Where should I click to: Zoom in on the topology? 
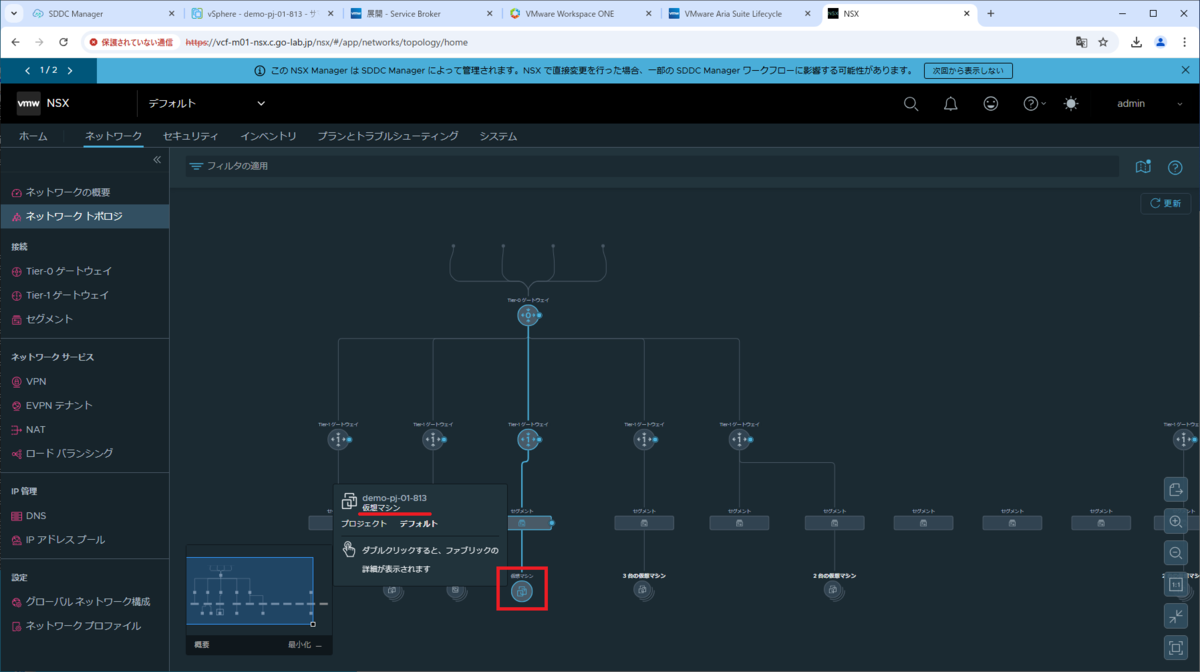[1175, 522]
